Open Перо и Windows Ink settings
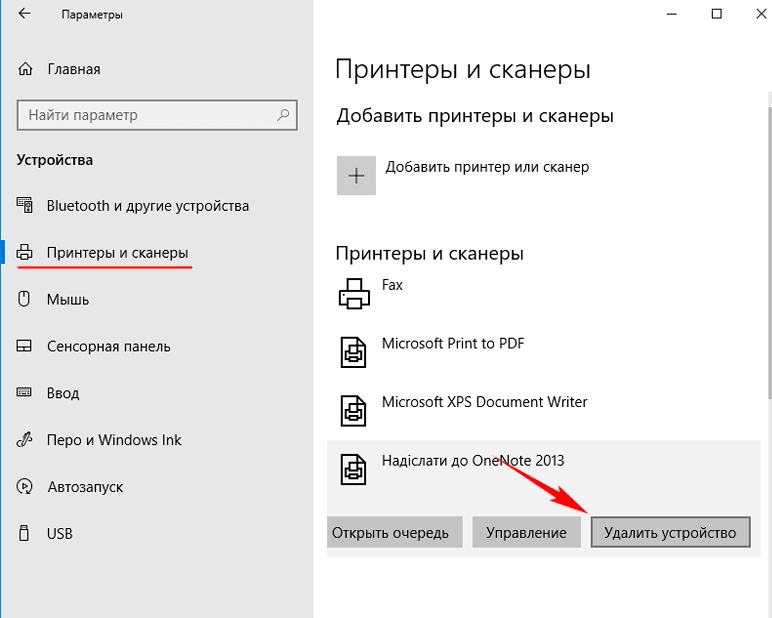 click(114, 440)
